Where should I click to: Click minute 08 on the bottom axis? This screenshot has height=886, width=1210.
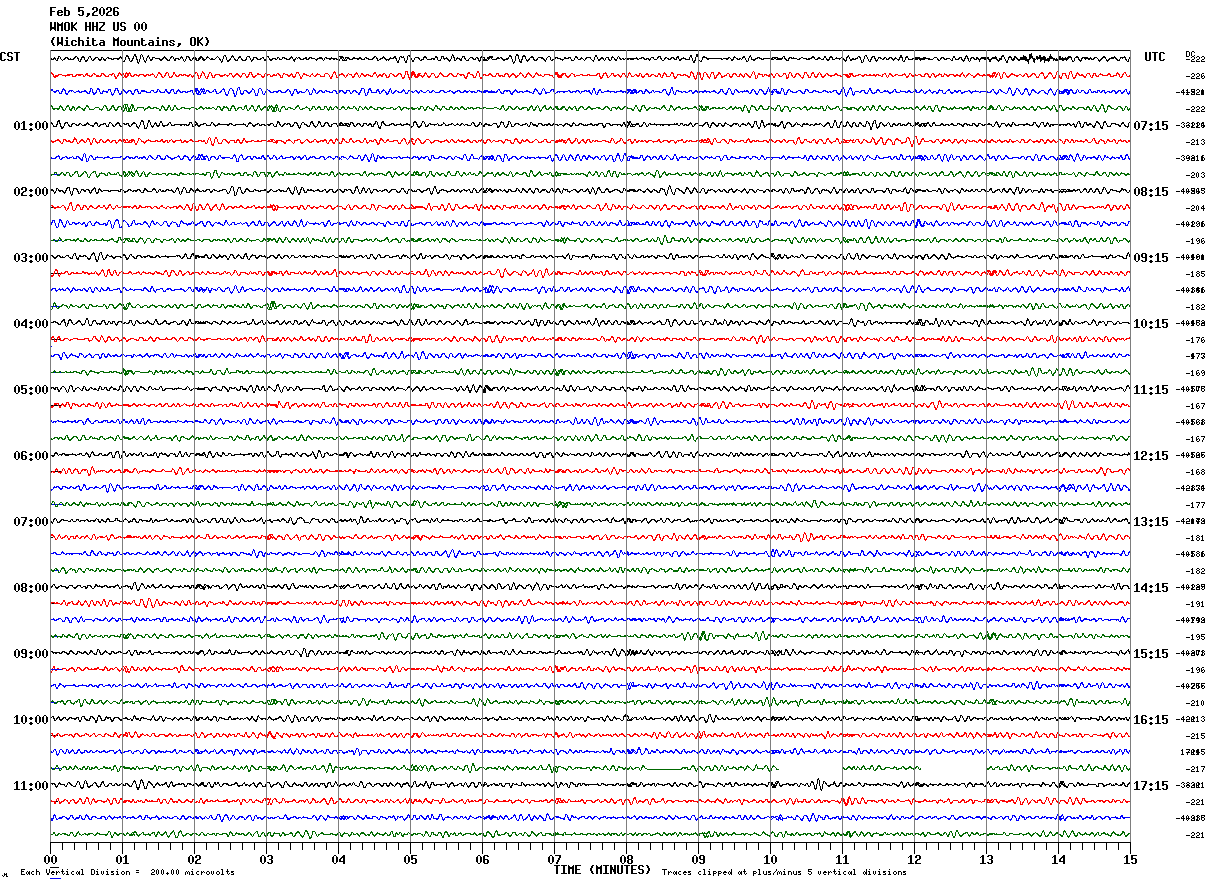point(626,859)
